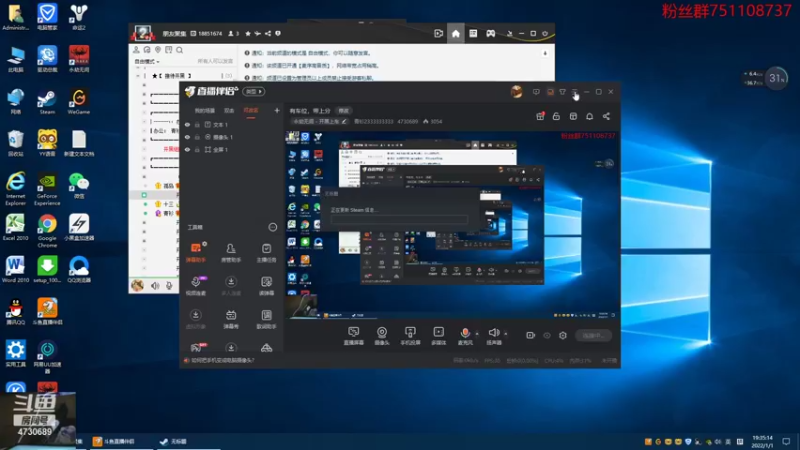
Task: Toggle the YY speaker icon at bottom
Action: click(x=155, y=286)
